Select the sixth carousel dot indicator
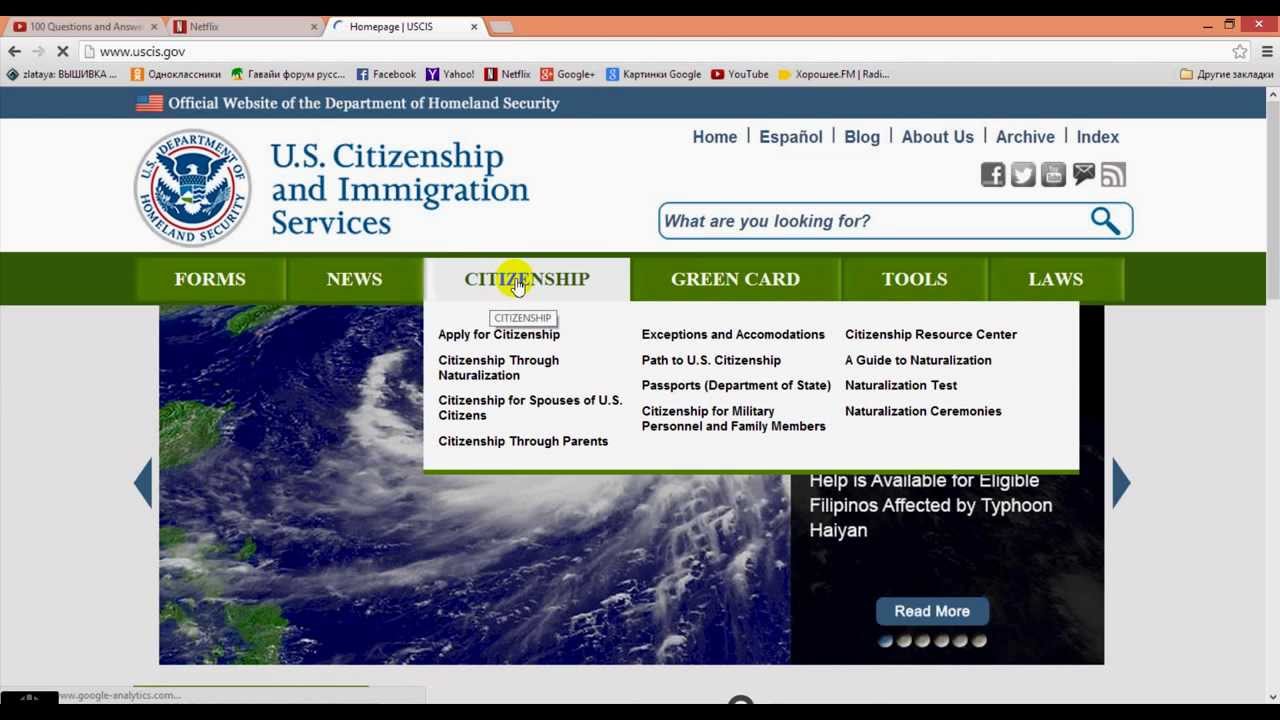The width and height of the screenshot is (1280, 720). 979,641
